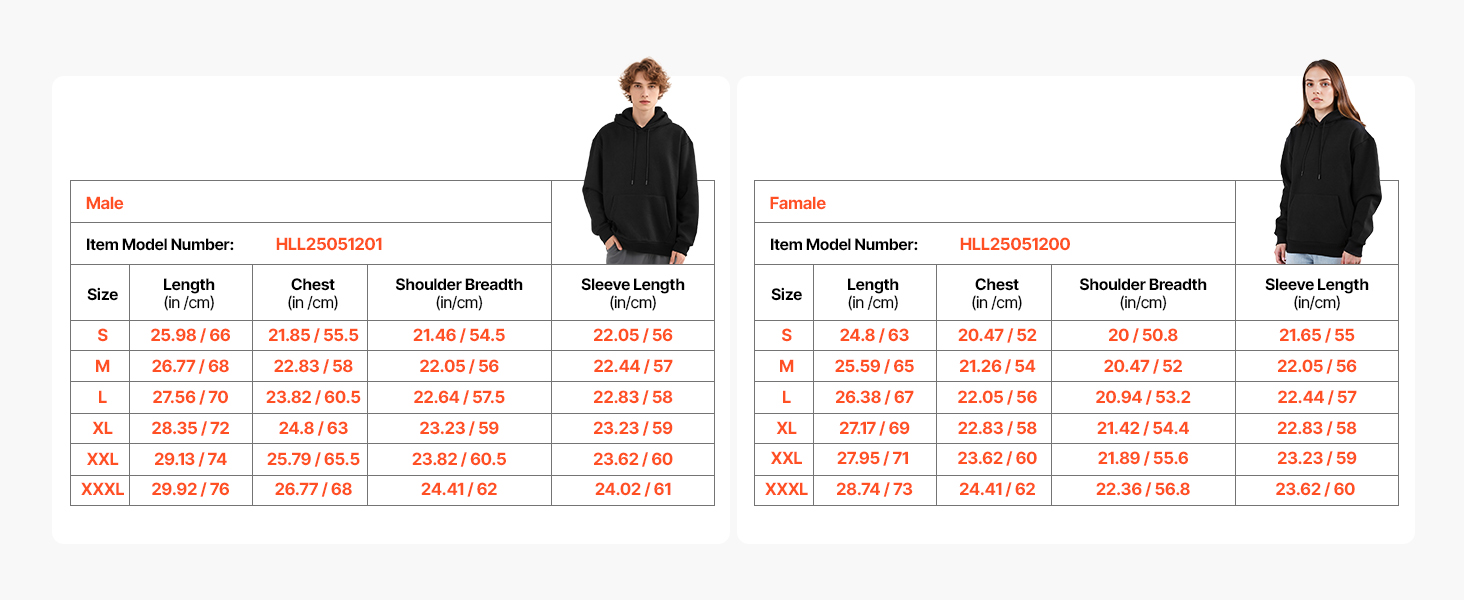The width and height of the screenshot is (1464, 600).
Task: Click the 24.41 / 62 shoulder breadth cell
Action: pyautogui.click(x=459, y=490)
